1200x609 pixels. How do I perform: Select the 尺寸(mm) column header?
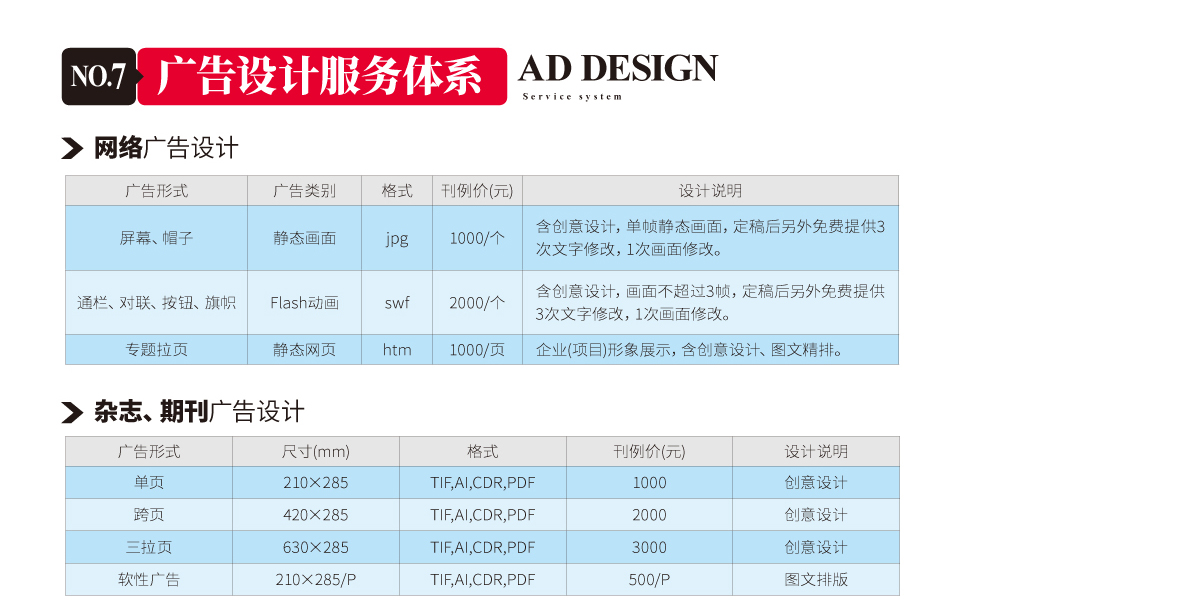[x=316, y=452]
